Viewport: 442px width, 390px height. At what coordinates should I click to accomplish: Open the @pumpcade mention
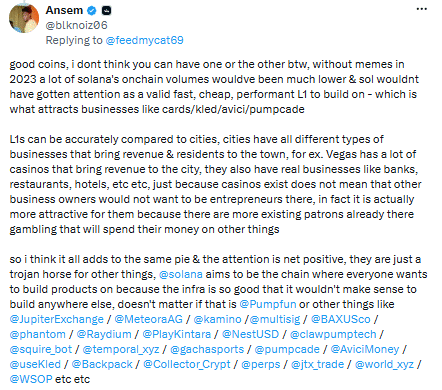[x=287, y=349]
